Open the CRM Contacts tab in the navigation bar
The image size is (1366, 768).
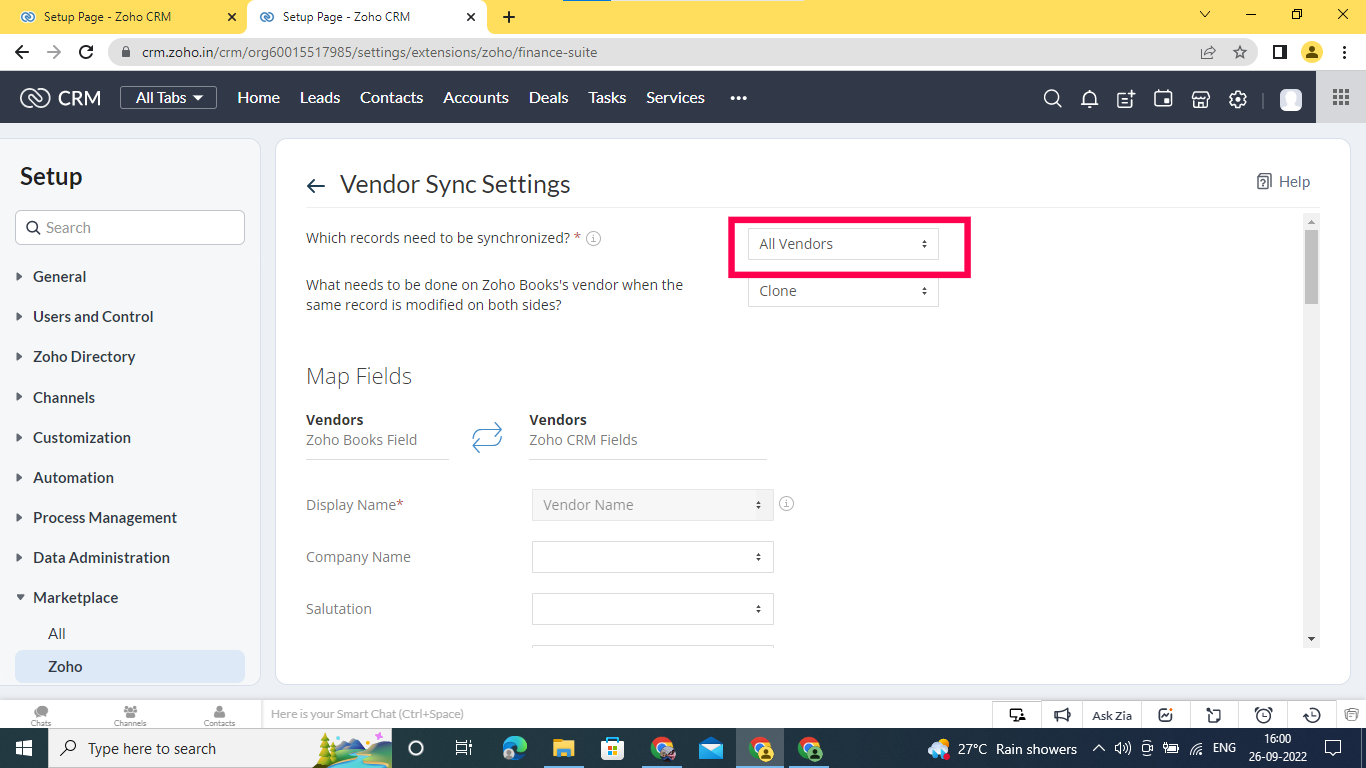[391, 97]
